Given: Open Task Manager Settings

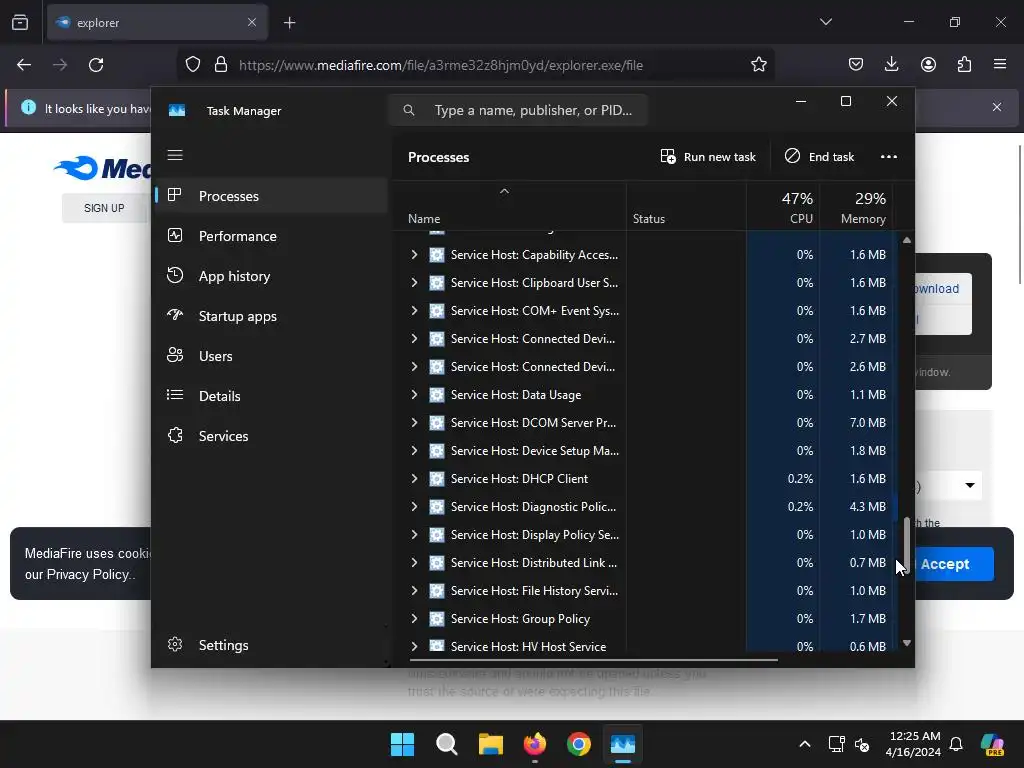Looking at the screenshot, I should pyautogui.click(x=270, y=645).
